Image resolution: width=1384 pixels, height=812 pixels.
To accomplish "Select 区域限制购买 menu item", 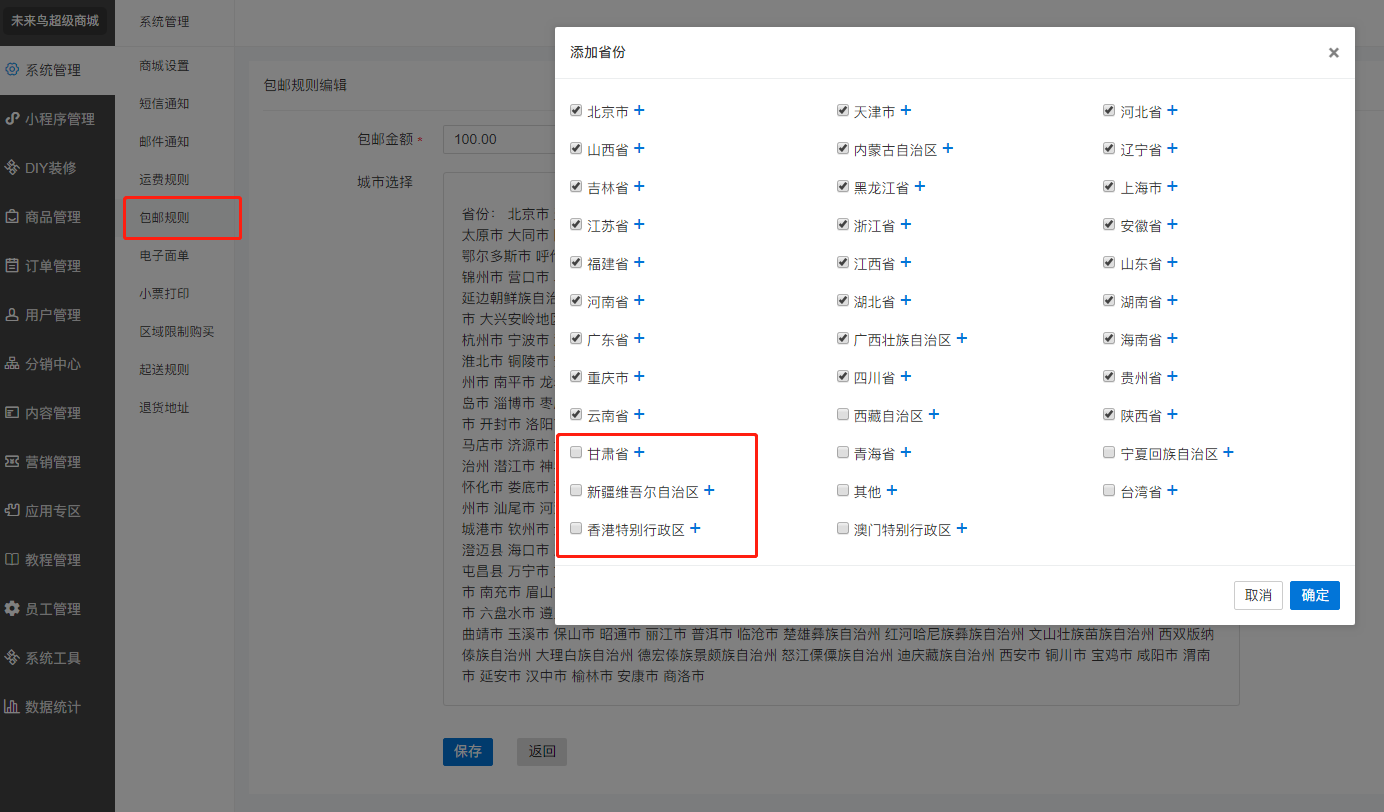I will point(177,332).
